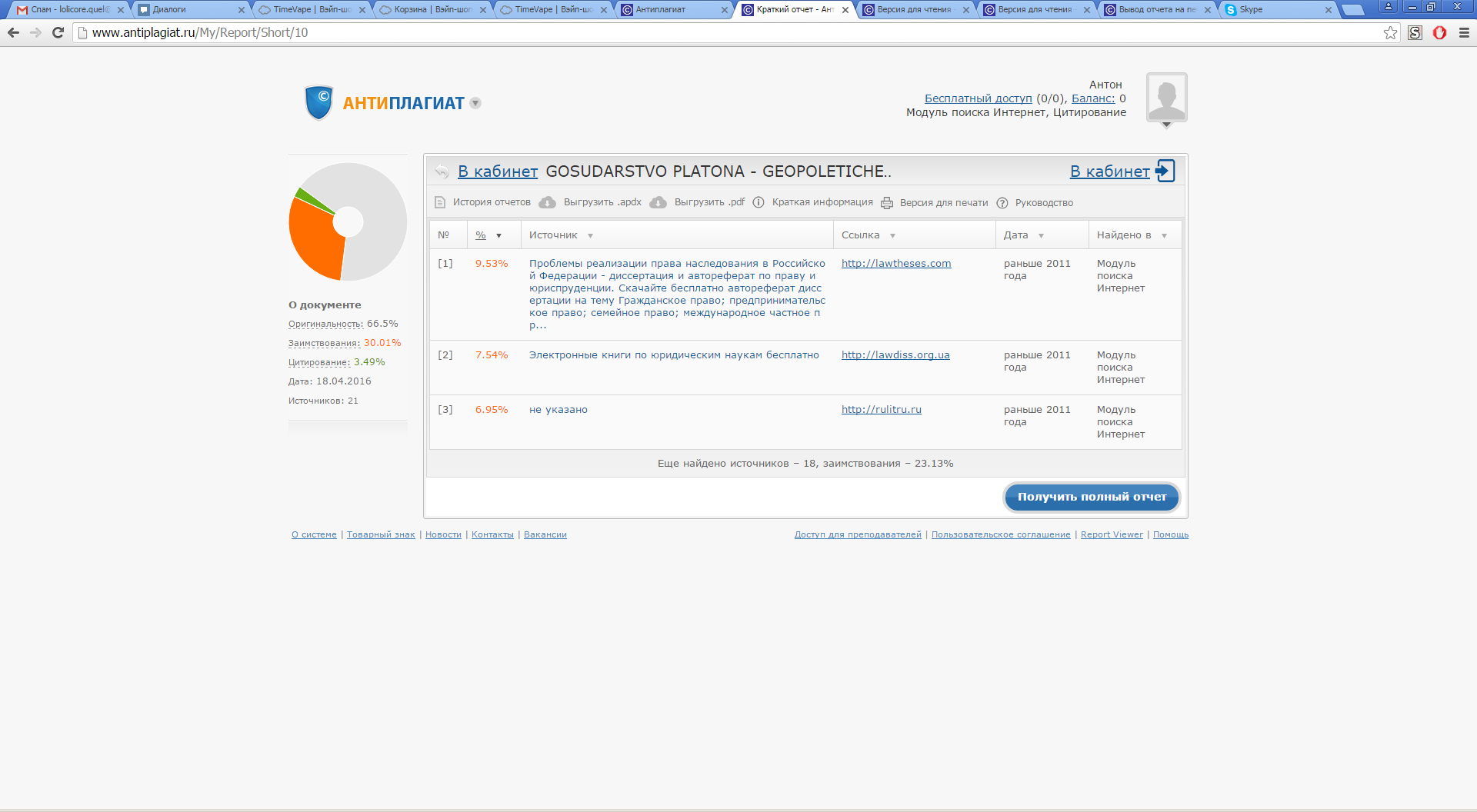Click the История отчетов document icon
The width and height of the screenshot is (1477, 812).
coord(440,203)
